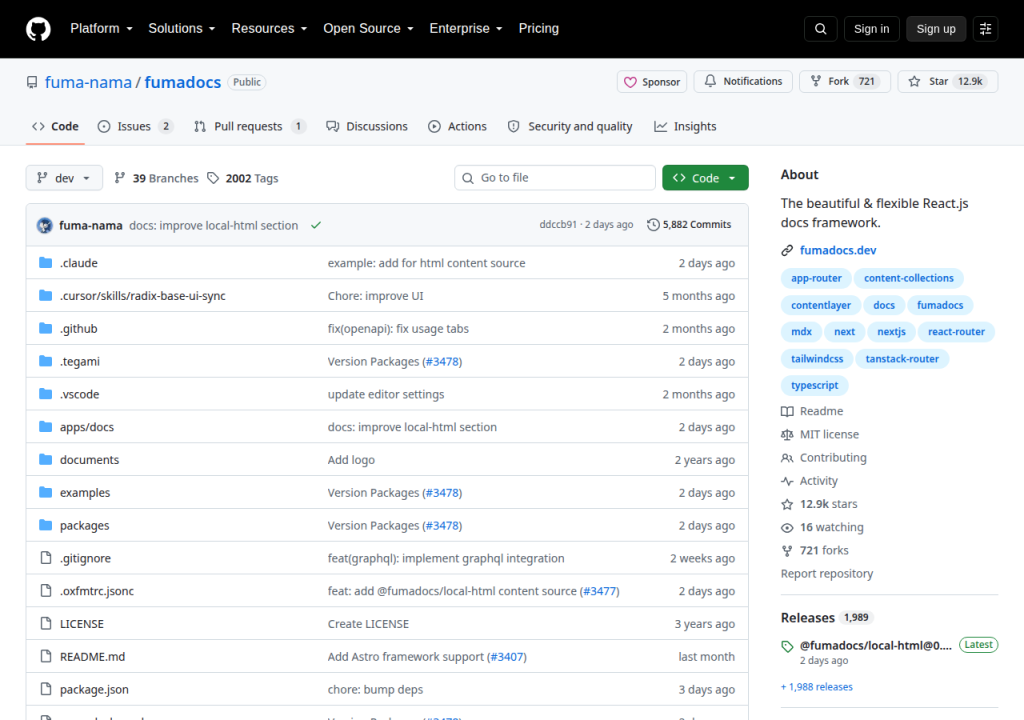1024x720 pixels.
Task: Click fuma-nama avatar in latest commit
Action: pos(44,225)
